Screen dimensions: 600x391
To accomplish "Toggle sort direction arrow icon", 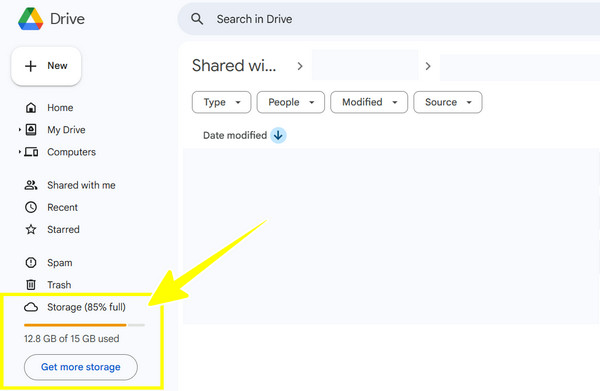I will coord(278,135).
